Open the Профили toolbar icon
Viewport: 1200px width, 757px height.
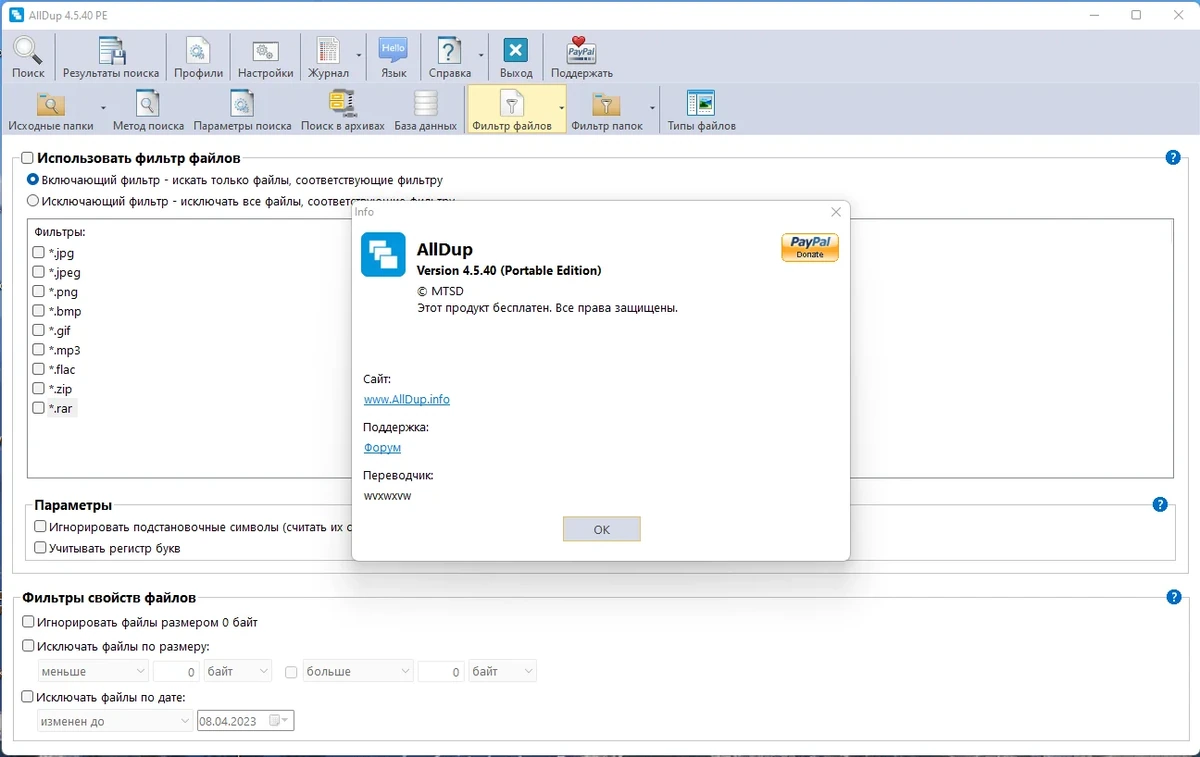[x=198, y=50]
